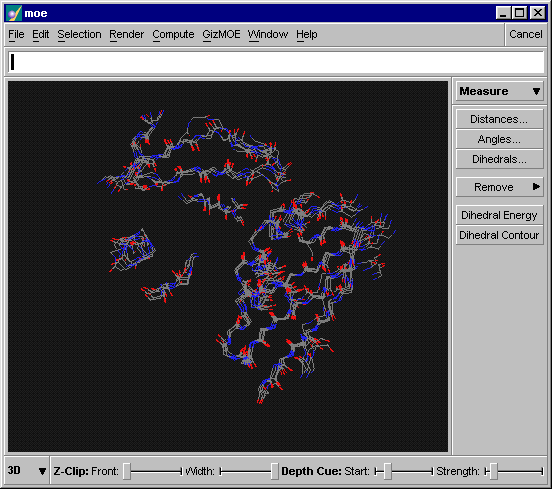Click the Depth Cue Strength slider handle

click(x=494, y=471)
